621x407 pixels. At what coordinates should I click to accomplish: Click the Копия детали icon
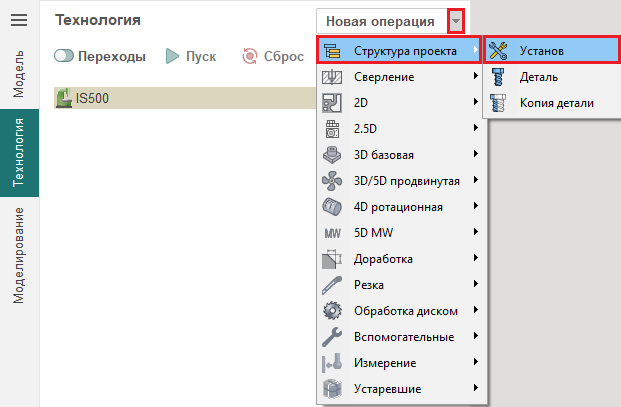498,102
